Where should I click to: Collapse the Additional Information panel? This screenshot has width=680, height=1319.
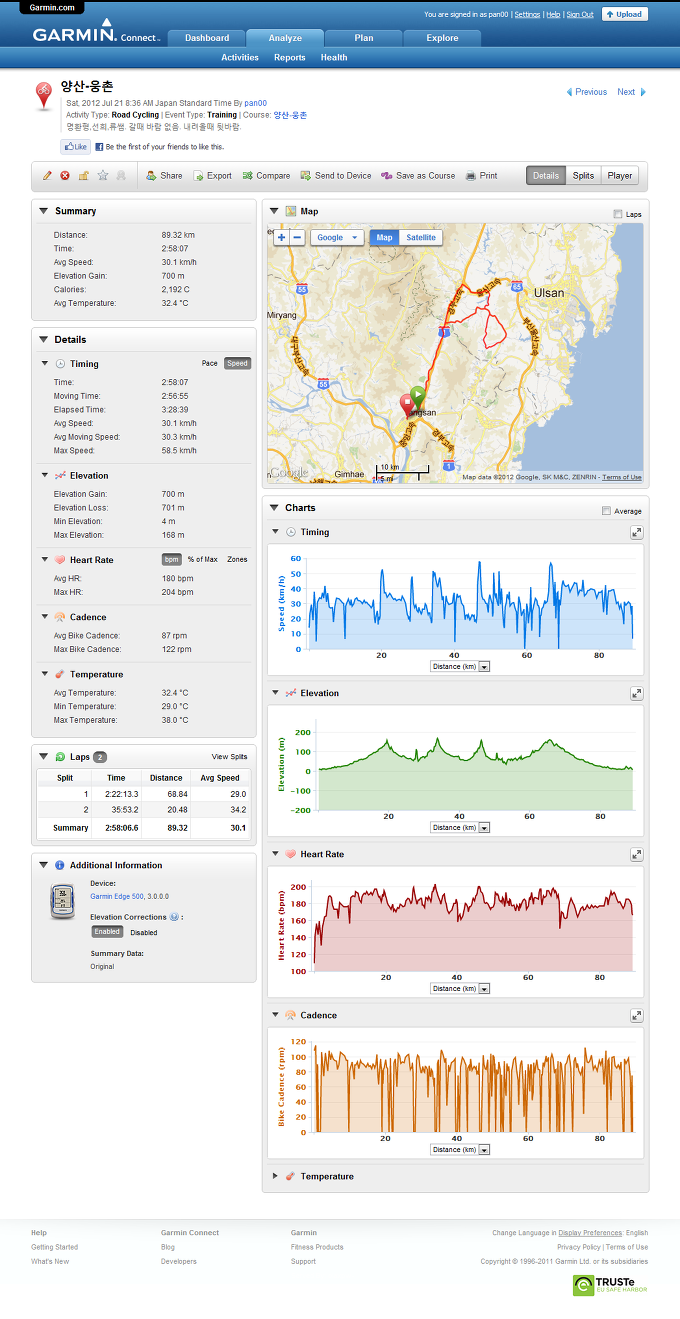43,865
